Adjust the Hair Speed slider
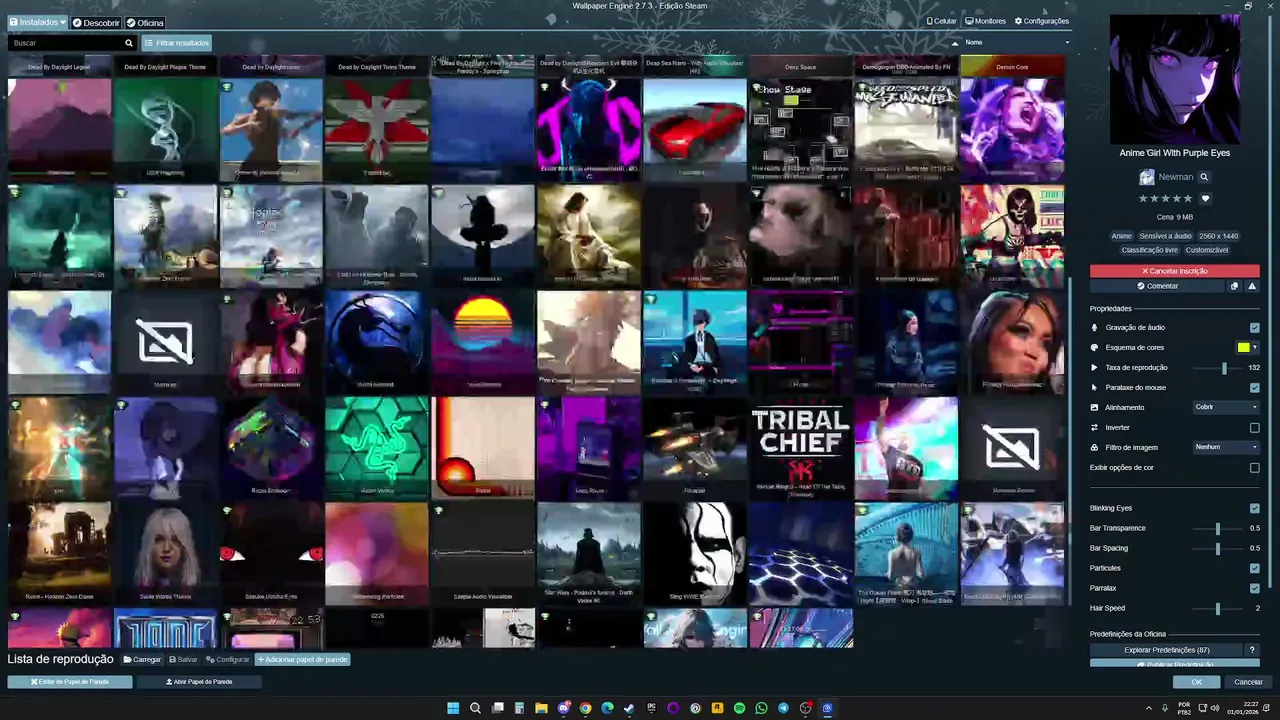 tap(1216, 608)
